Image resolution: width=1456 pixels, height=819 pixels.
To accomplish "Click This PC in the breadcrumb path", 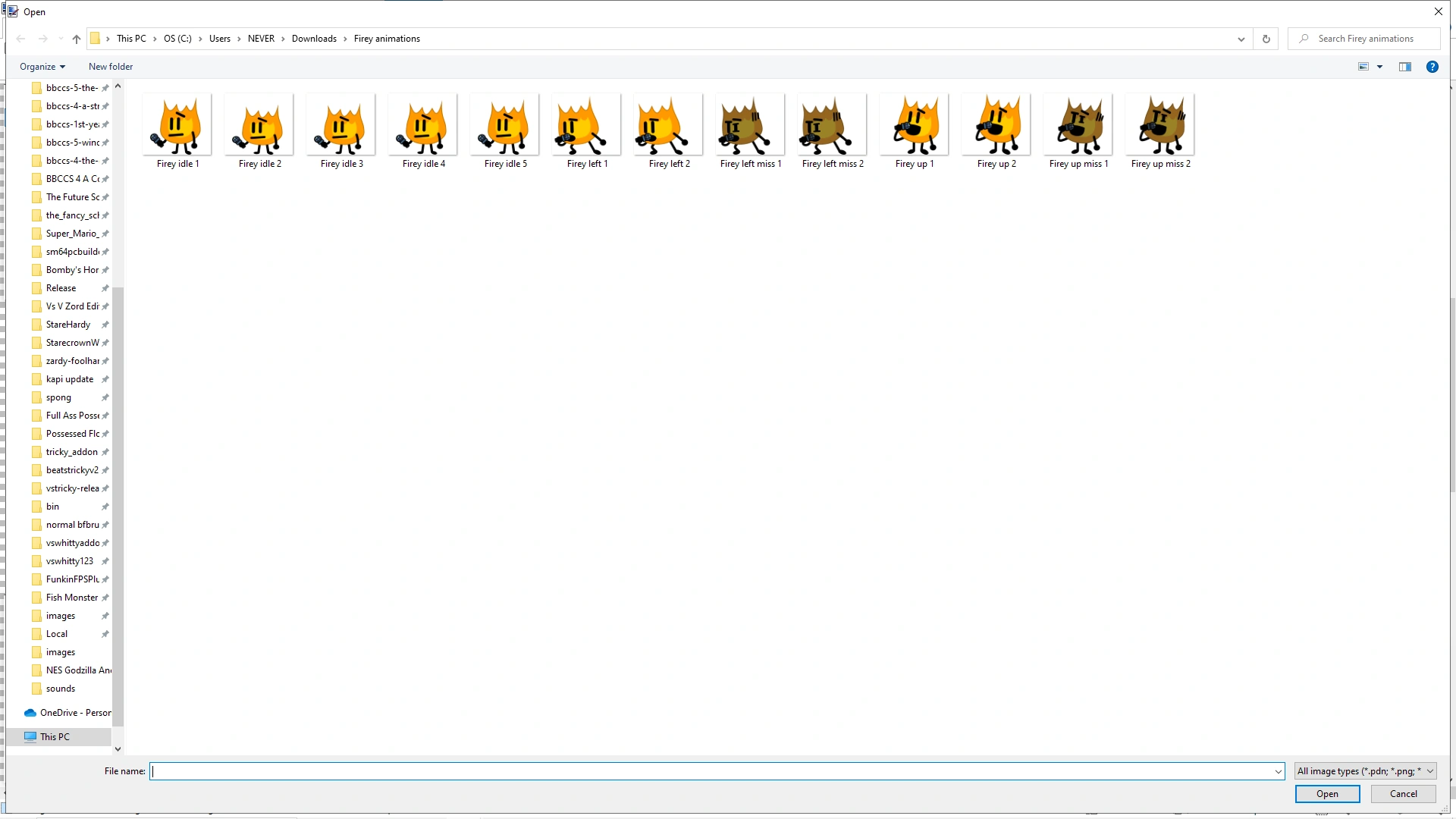I will (133, 38).
